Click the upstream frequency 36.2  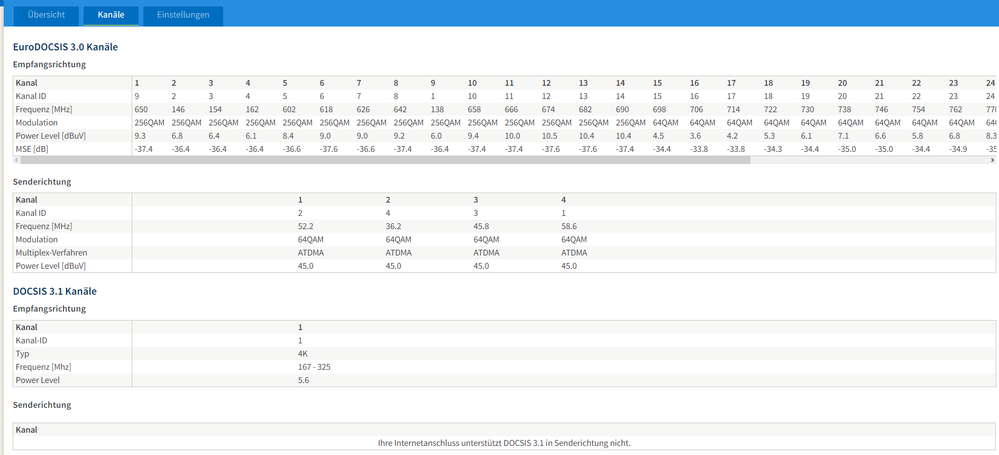click(394, 226)
